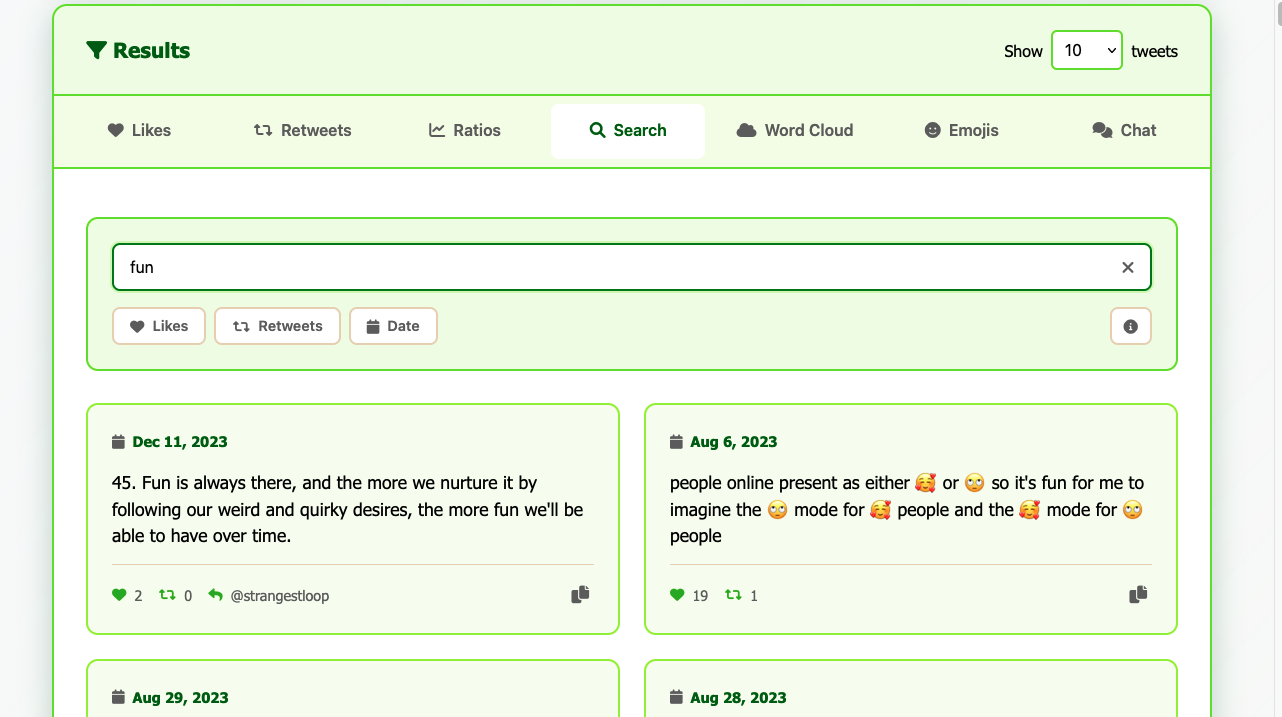Image resolution: width=1282 pixels, height=717 pixels.
Task: Go to the Chat tab
Action: [x=1124, y=130]
